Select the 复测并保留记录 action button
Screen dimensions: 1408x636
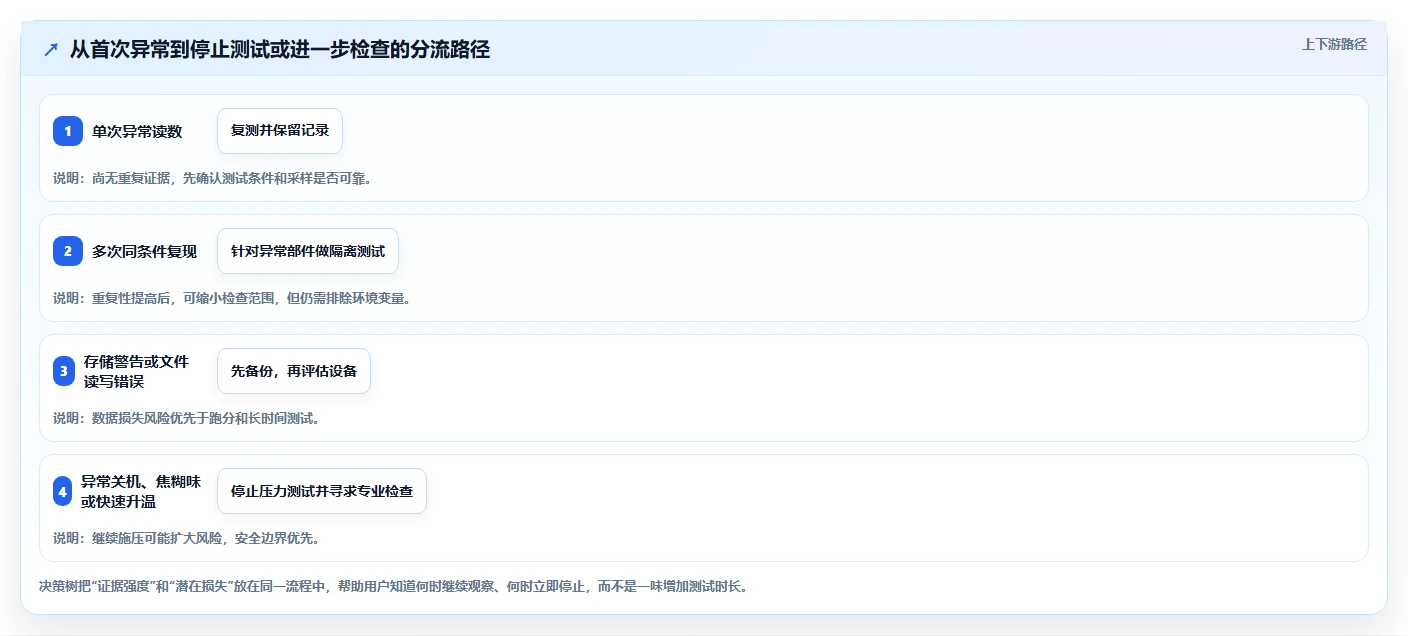tap(280, 131)
